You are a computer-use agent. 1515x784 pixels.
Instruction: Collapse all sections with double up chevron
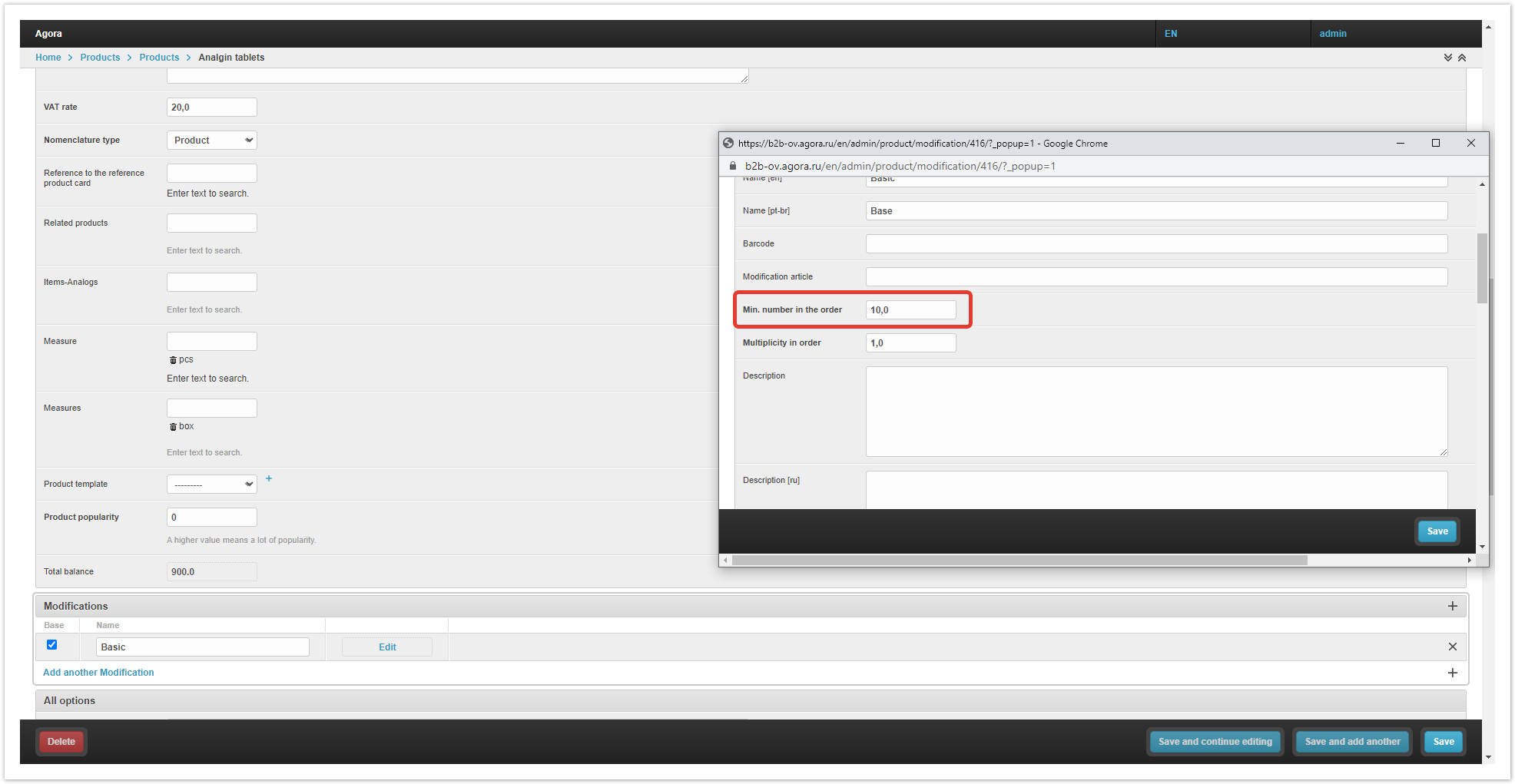coord(1462,58)
